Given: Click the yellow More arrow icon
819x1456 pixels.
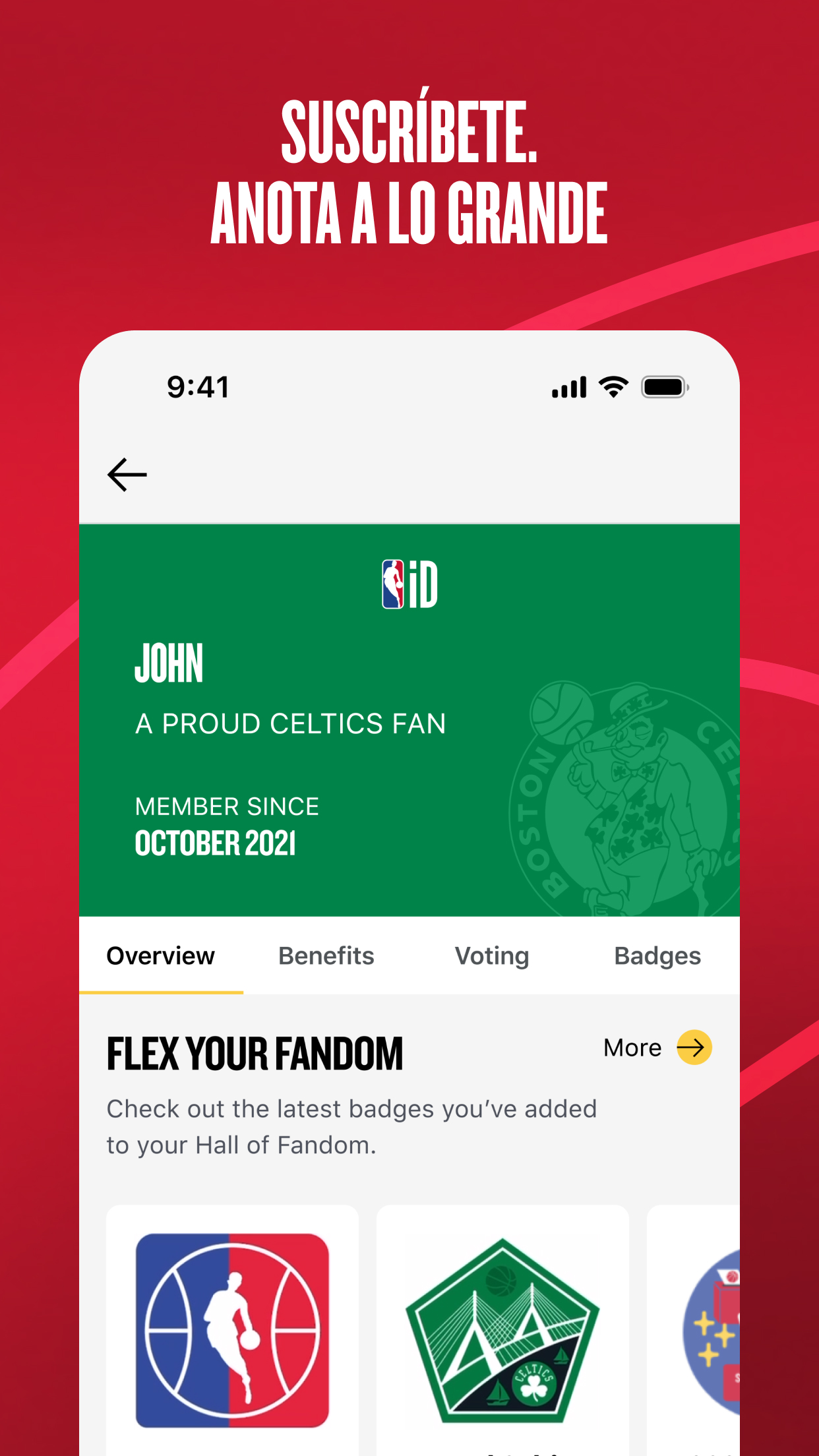Looking at the screenshot, I should (x=694, y=1047).
